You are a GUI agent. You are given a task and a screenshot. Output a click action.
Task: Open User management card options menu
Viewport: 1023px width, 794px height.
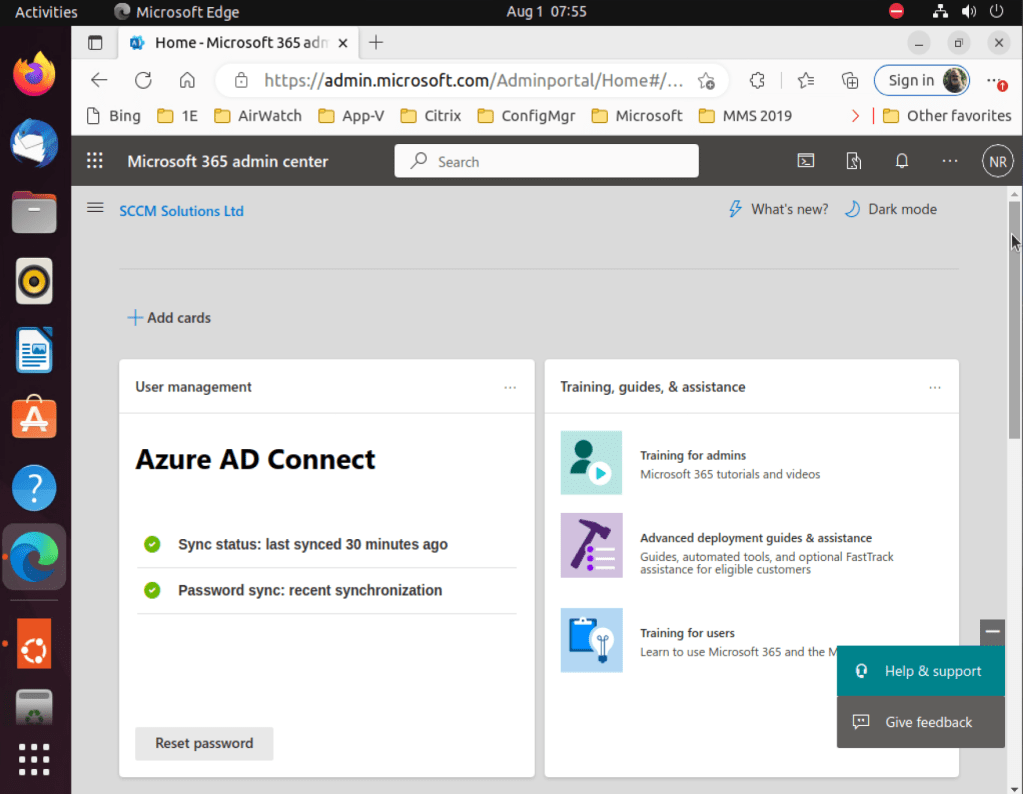coord(510,387)
